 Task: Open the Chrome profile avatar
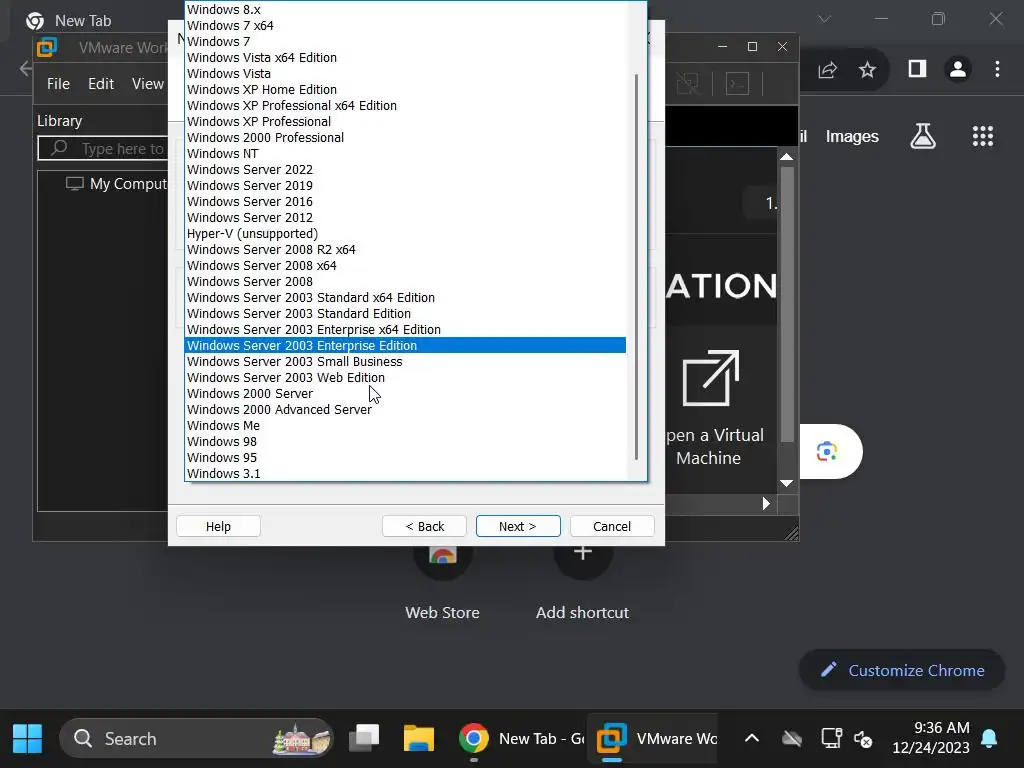click(957, 69)
